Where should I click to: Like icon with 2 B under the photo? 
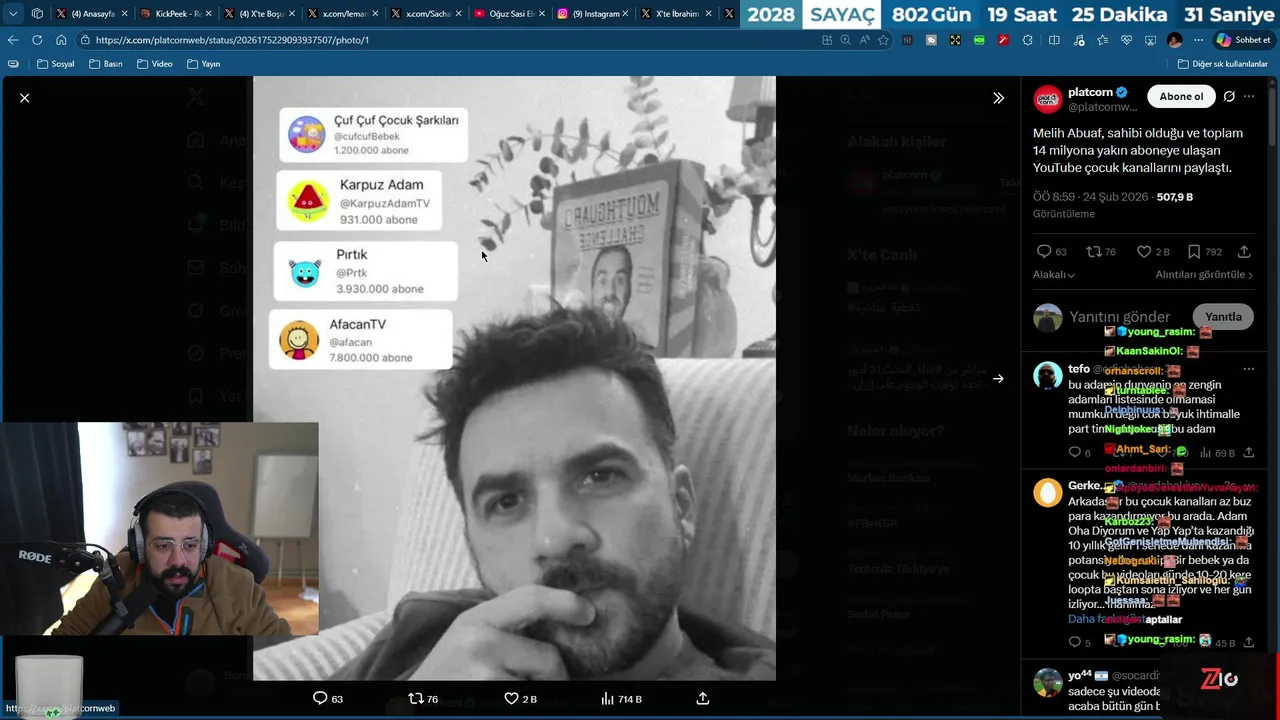point(511,698)
